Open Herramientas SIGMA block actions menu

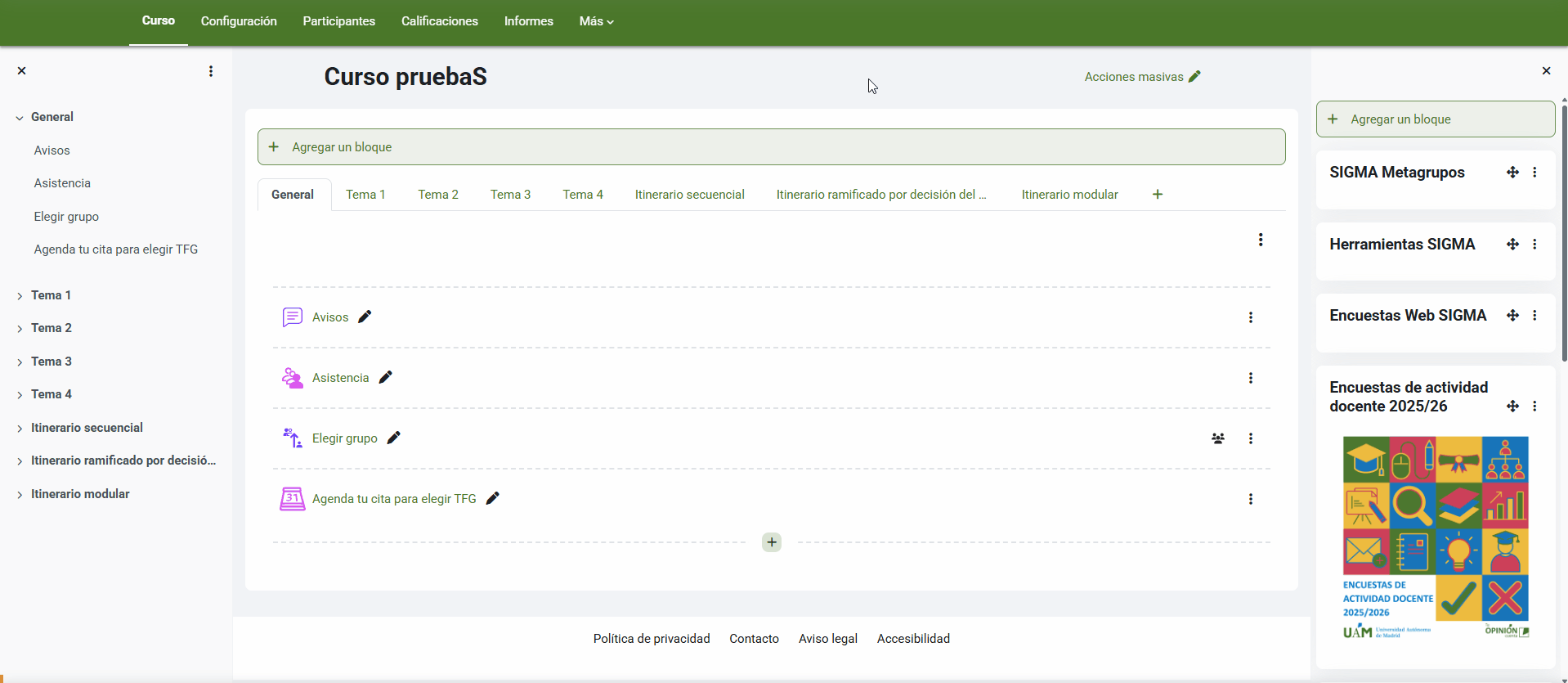click(x=1534, y=245)
